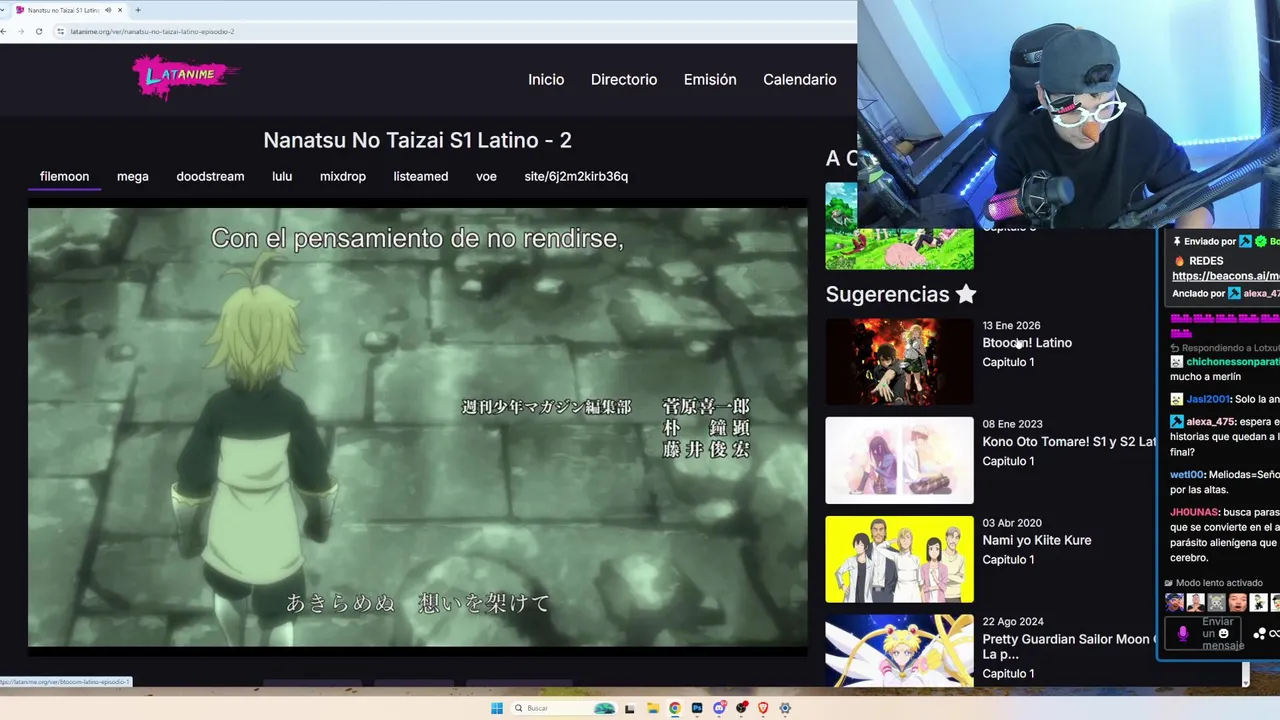Image resolution: width=1280 pixels, height=720 pixels.
Task: Close the Nanatsu no Taizai browser tab
Action: pos(120,10)
